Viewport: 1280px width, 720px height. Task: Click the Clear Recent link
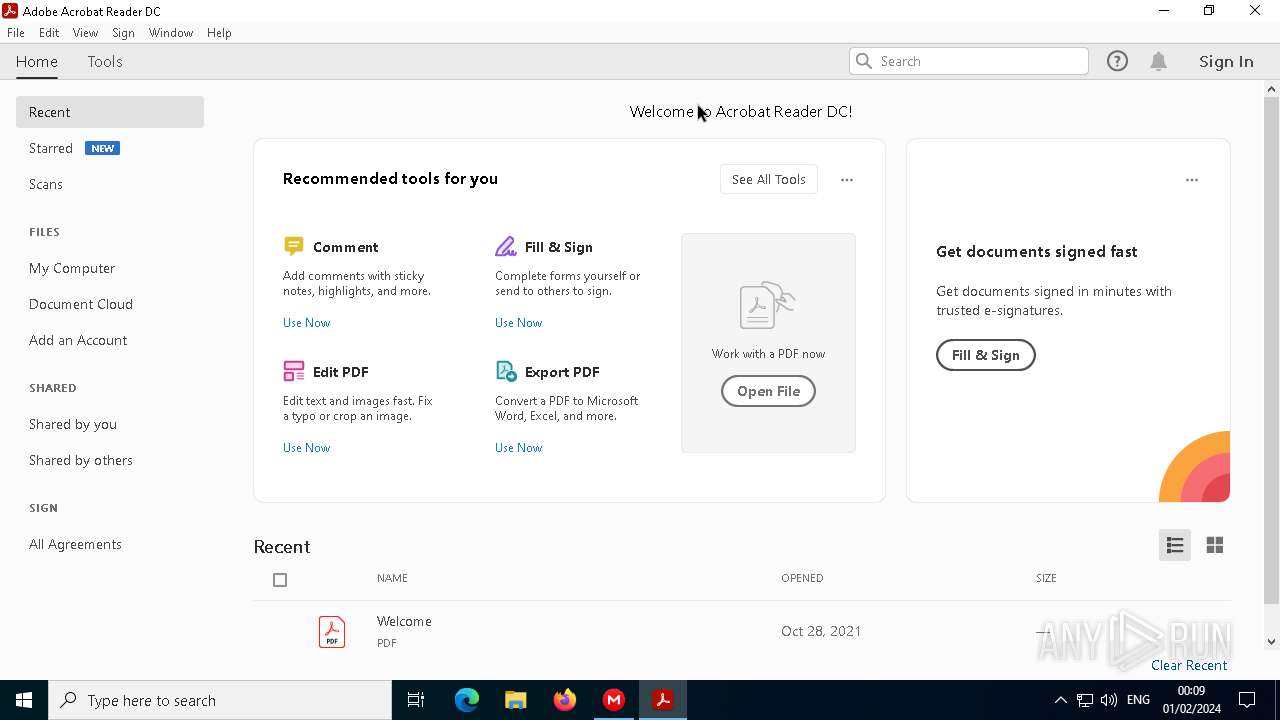tap(1189, 666)
